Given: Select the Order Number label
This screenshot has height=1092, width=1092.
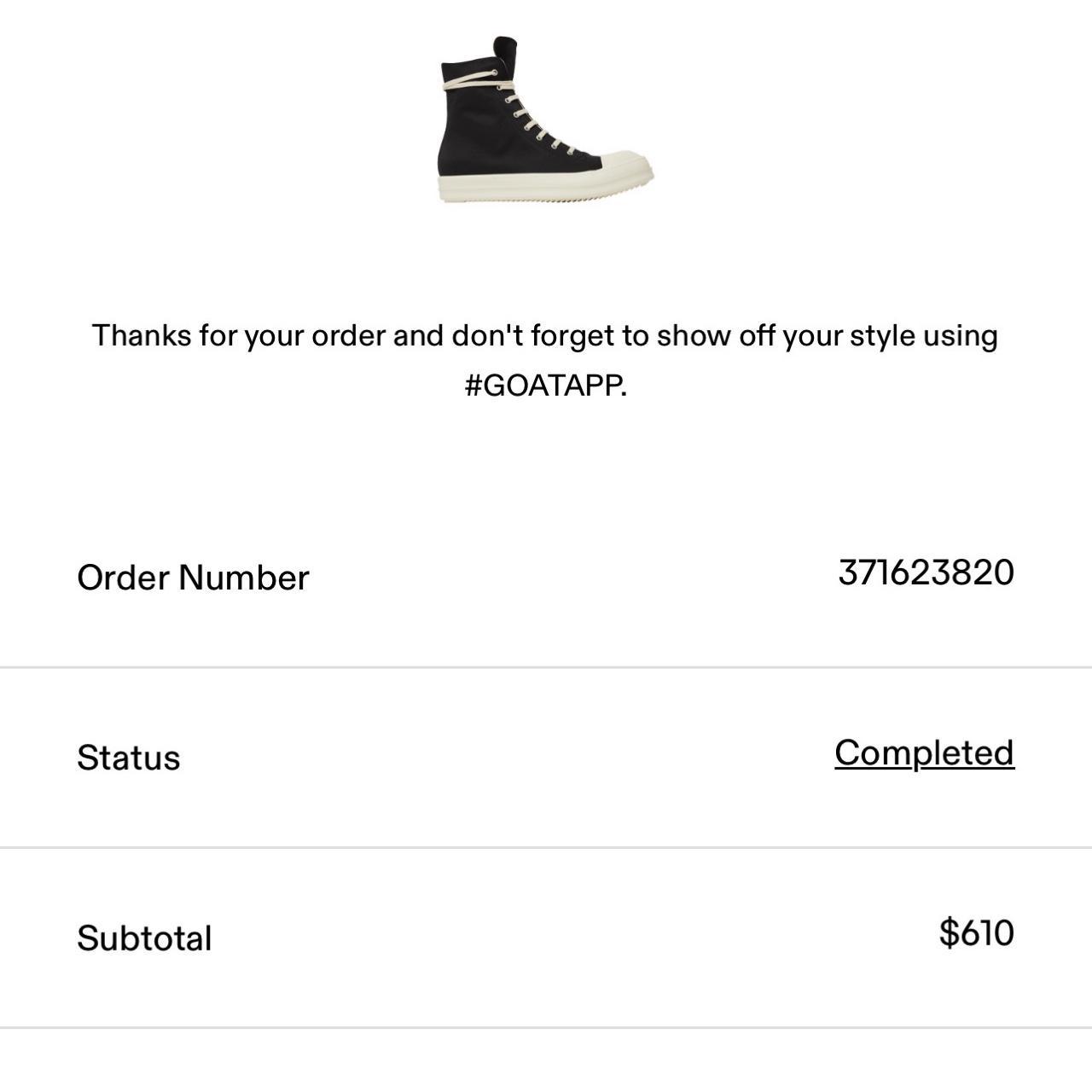Looking at the screenshot, I should click(193, 578).
